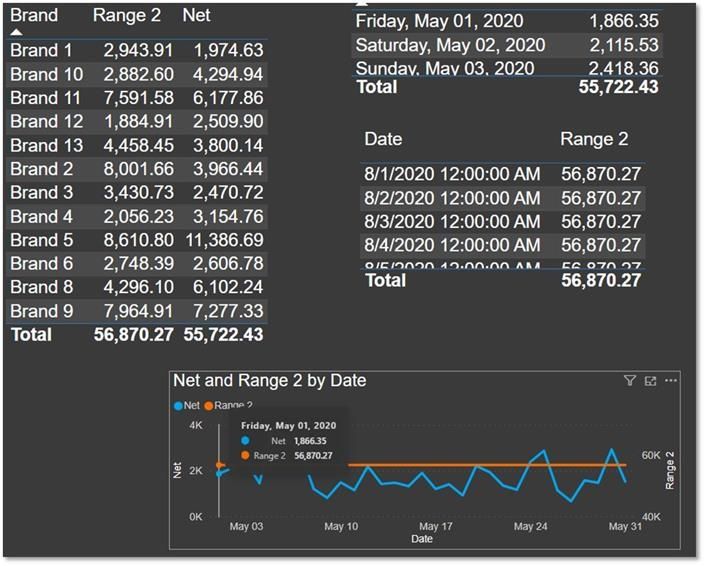705x566 pixels.
Task: Select the Brand 1 row label
Action: point(41,50)
